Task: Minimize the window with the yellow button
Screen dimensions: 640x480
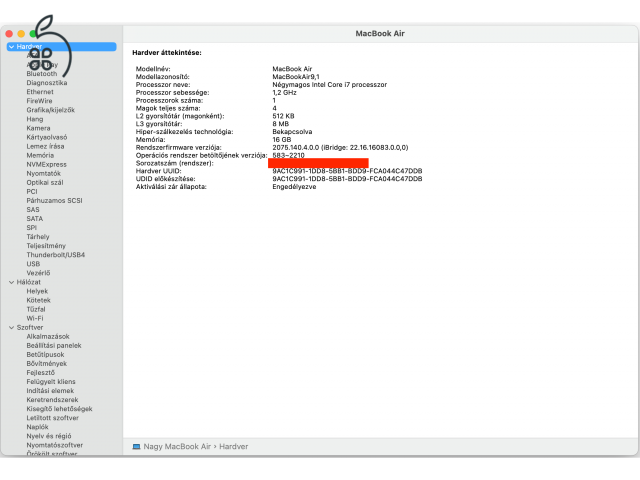Action: point(21,34)
